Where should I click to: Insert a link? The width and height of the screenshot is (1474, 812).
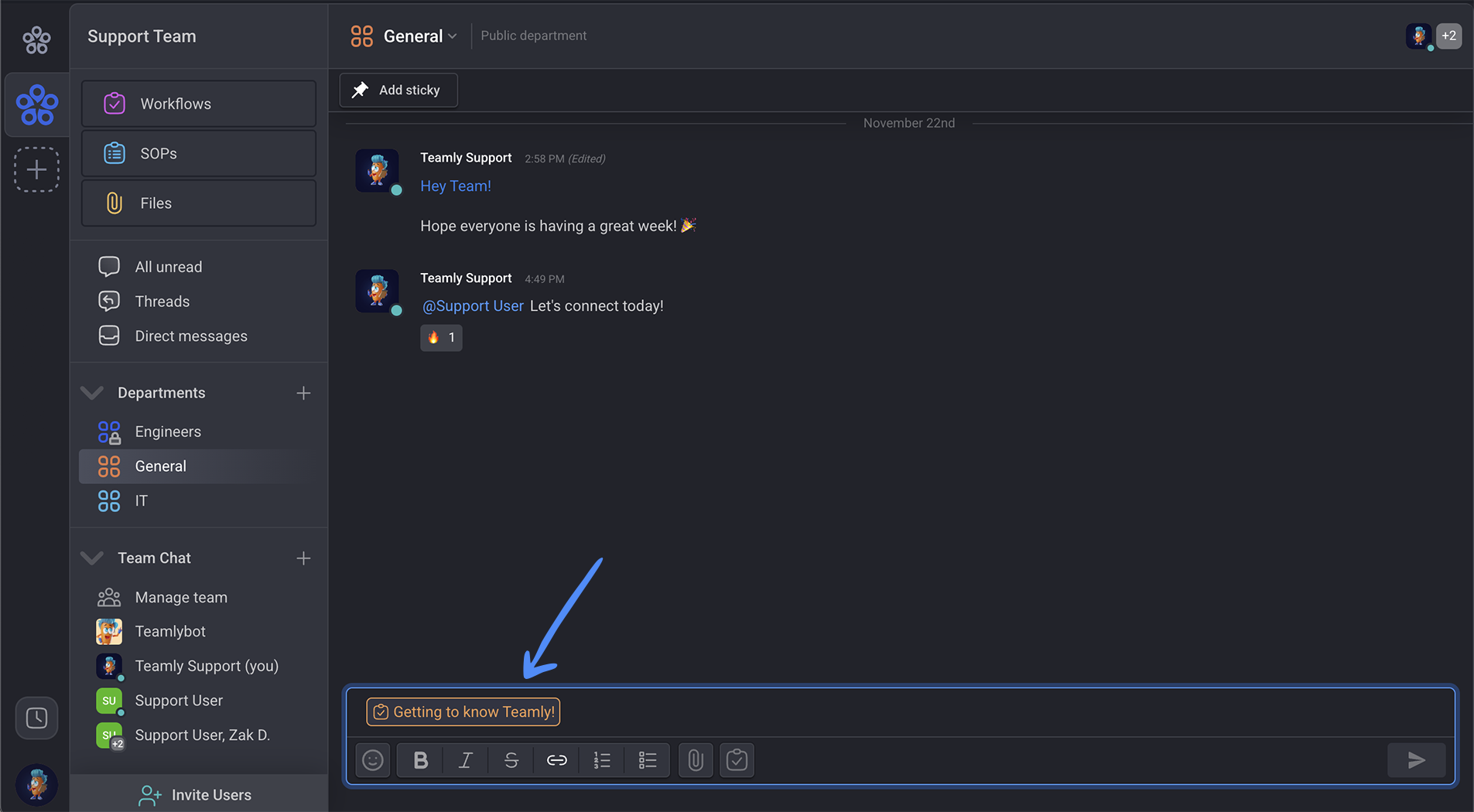(557, 761)
